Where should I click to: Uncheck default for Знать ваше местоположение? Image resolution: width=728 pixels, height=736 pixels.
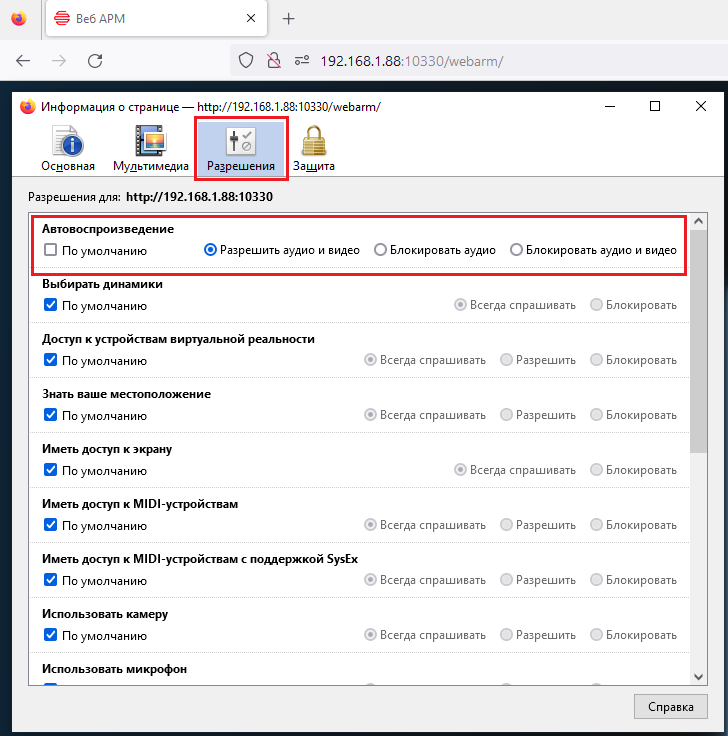tap(50, 415)
